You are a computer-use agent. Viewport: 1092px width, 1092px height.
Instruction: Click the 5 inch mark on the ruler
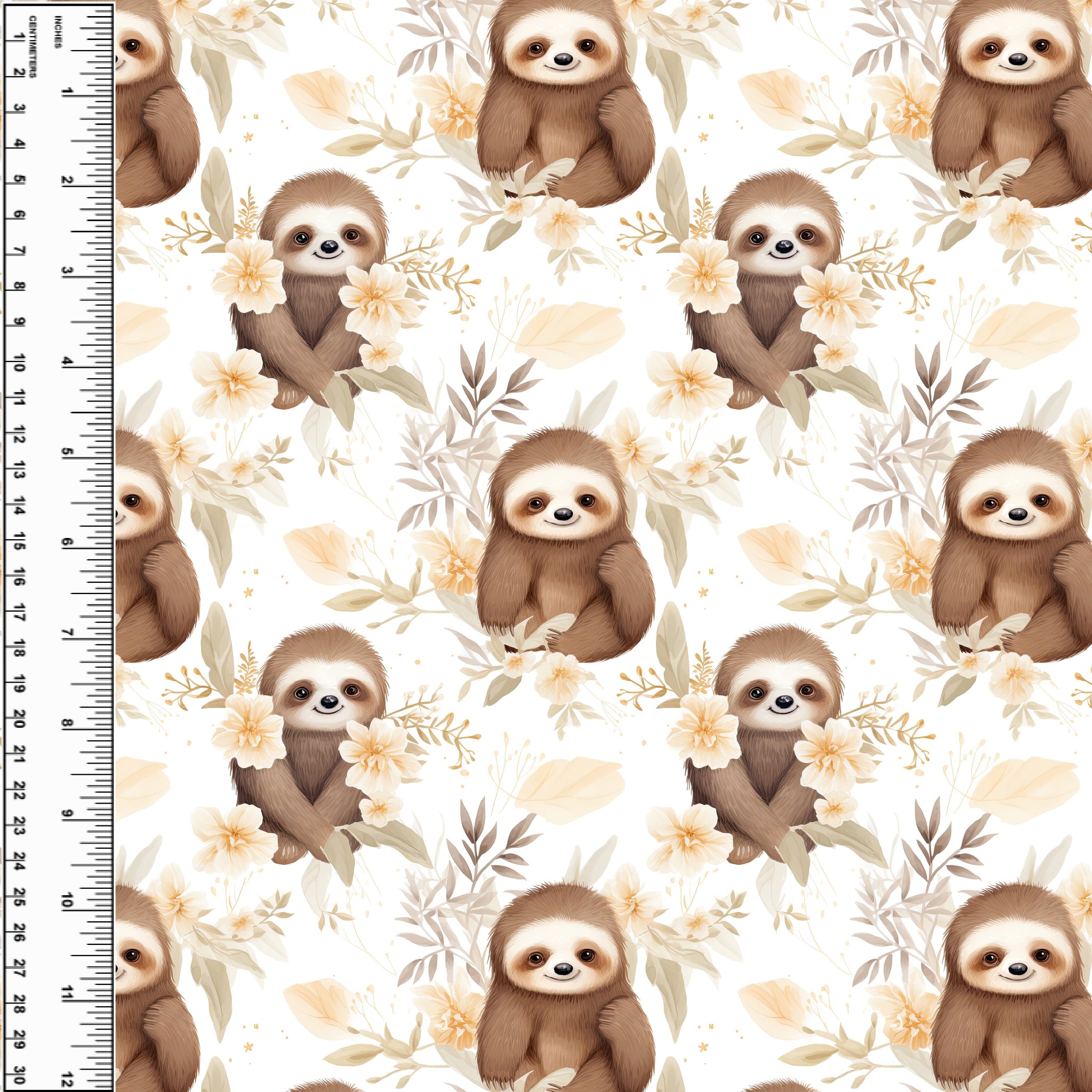pyautogui.click(x=67, y=453)
